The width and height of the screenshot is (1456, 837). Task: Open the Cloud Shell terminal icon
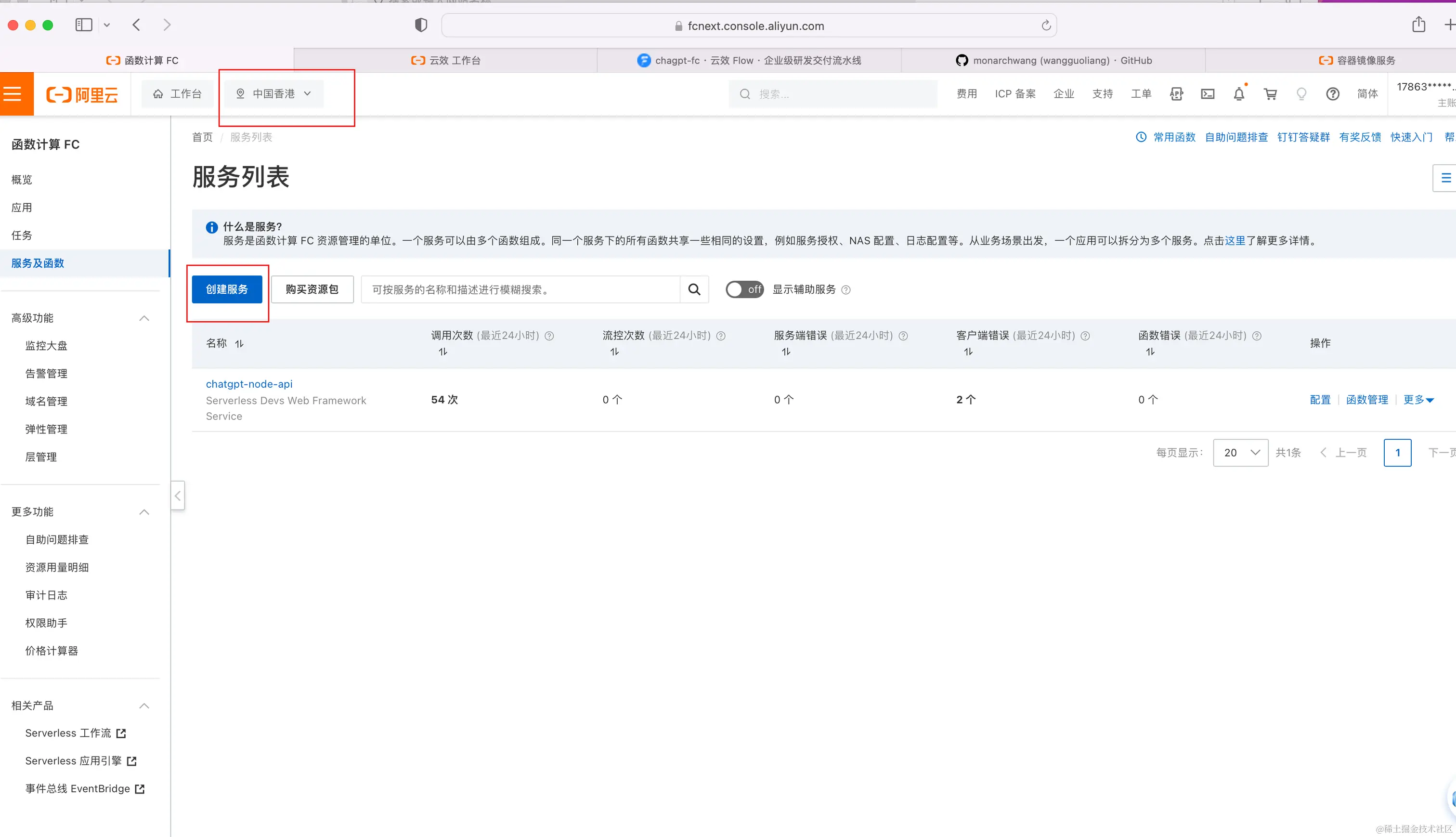coord(1207,94)
